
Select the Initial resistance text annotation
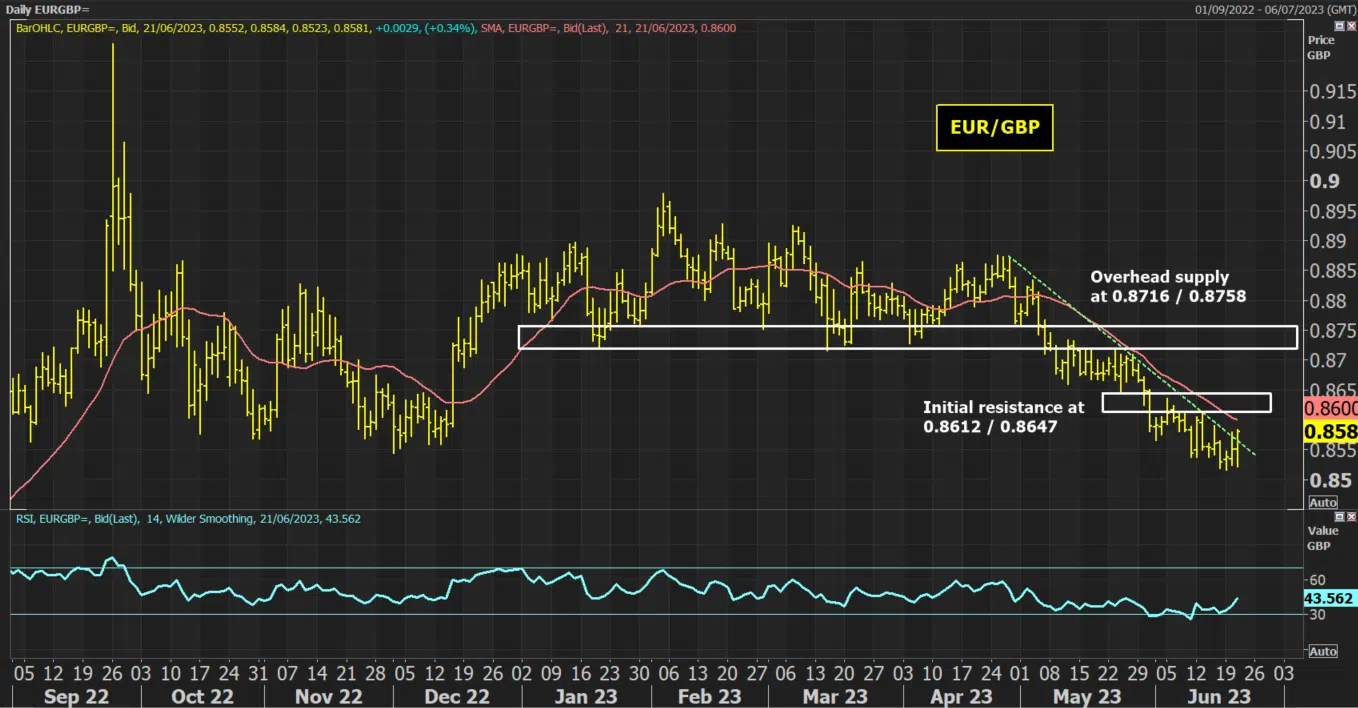pyautogui.click(x=1003, y=416)
